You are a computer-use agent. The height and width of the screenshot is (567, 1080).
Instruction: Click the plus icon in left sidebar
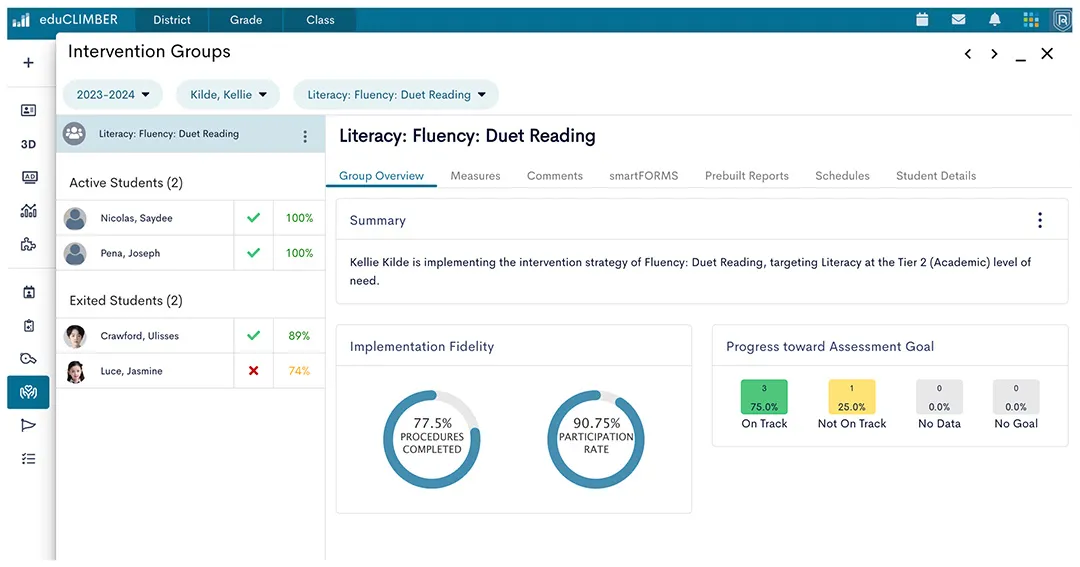point(28,63)
